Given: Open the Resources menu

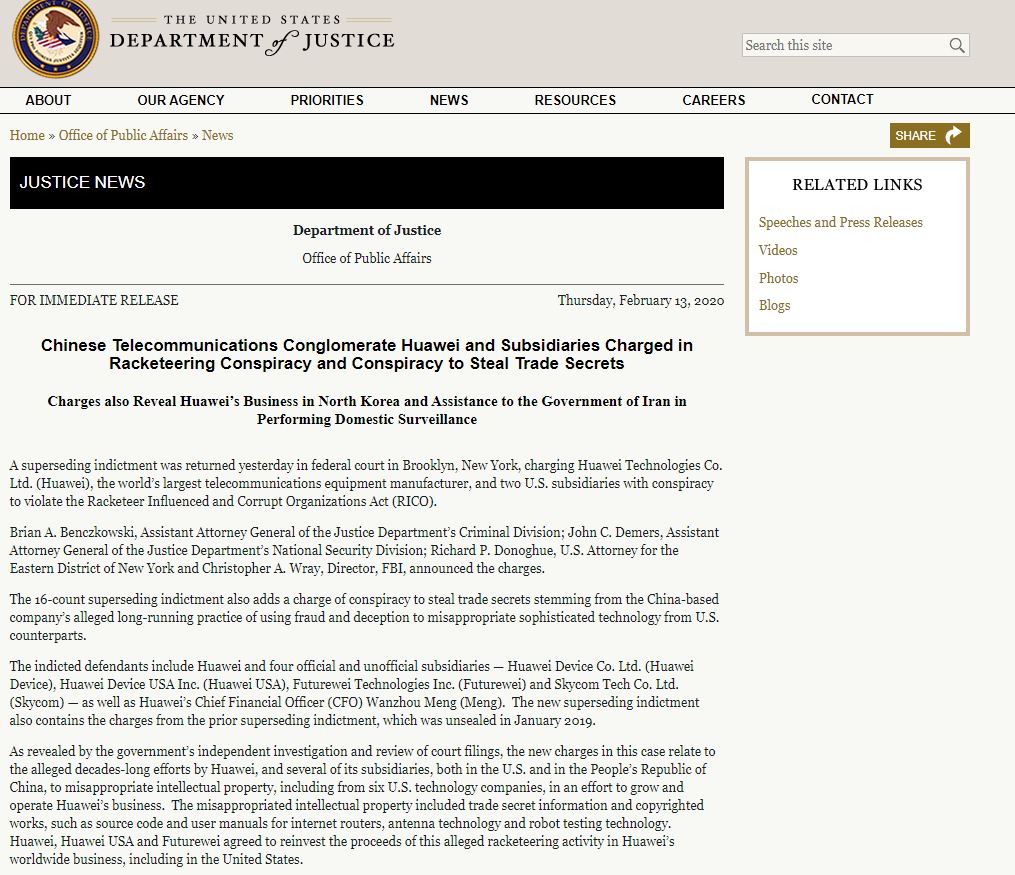Looking at the screenshot, I should pyautogui.click(x=575, y=100).
